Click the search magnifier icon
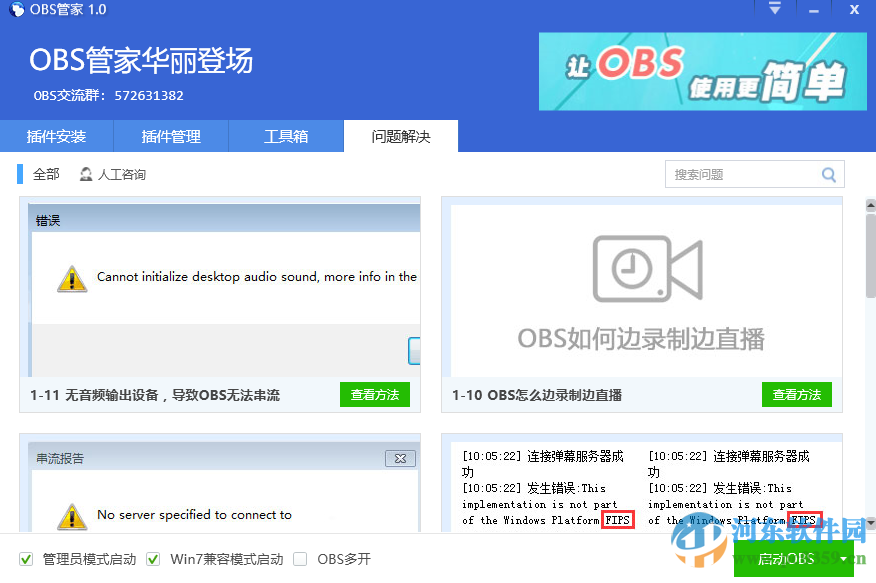876x583 pixels. pyautogui.click(x=829, y=173)
